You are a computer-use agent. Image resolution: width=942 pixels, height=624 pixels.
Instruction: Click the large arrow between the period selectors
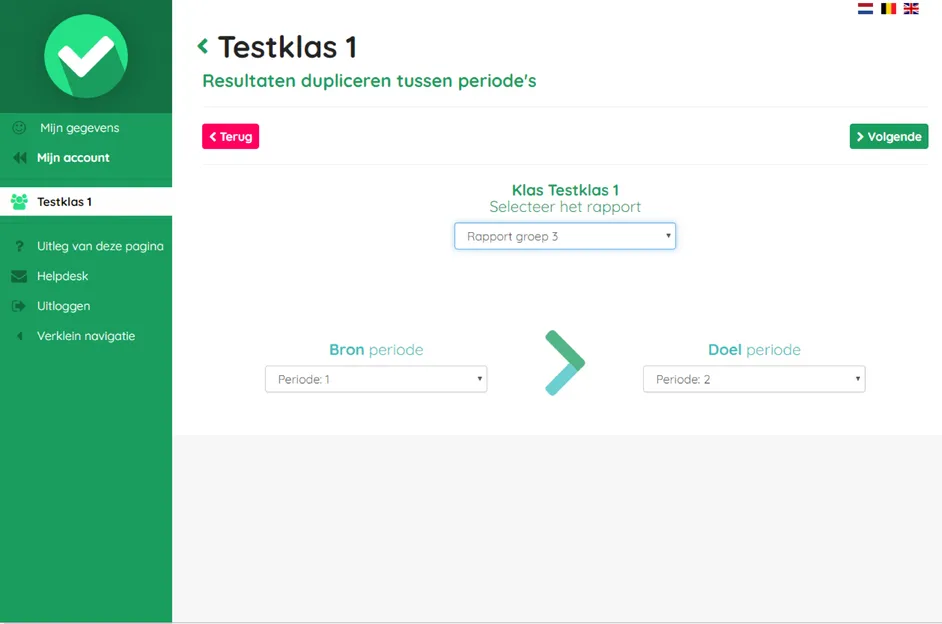coord(565,363)
